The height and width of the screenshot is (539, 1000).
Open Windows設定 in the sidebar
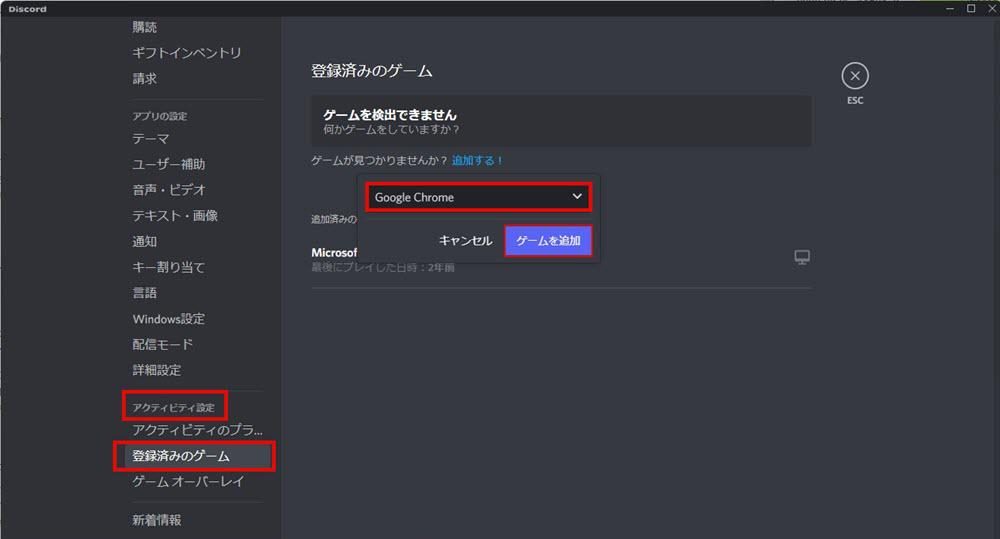point(168,319)
